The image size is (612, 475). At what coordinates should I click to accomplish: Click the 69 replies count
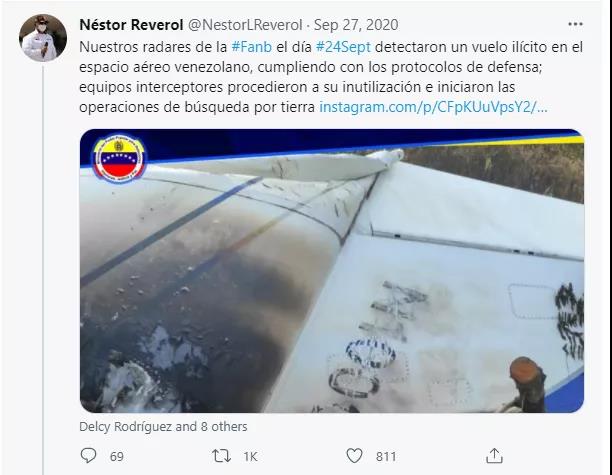(117, 456)
